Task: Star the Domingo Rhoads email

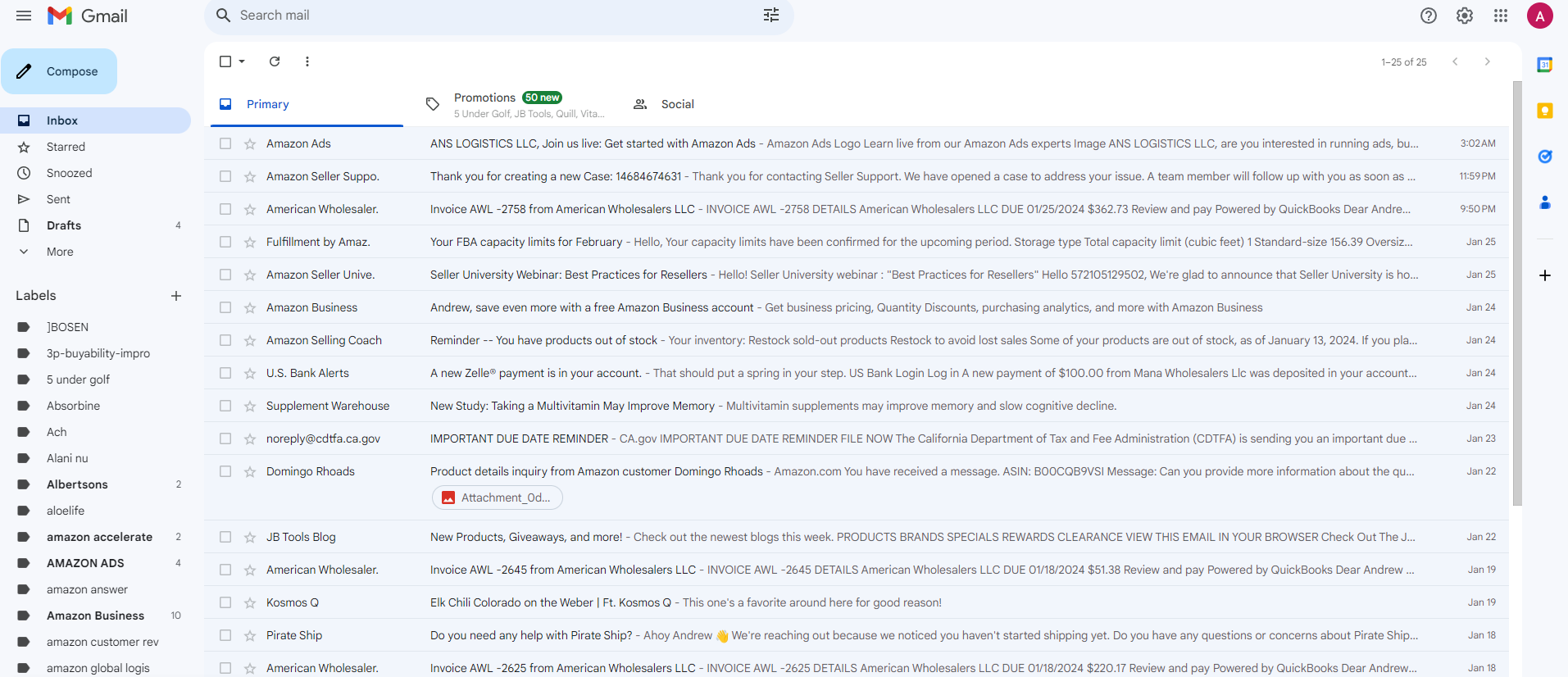Action: point(250,471)
